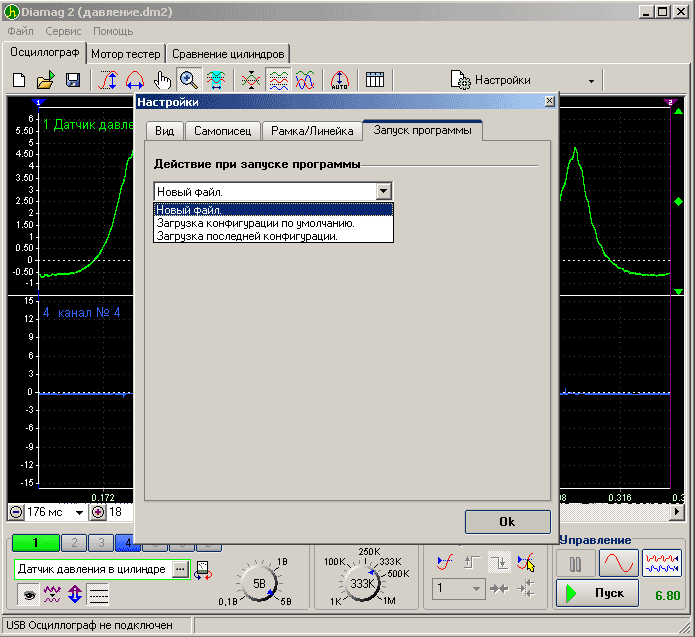Click the blue trigger level waveform icon
This screenshot has width=695, height=637.
(x=445, y=563)
